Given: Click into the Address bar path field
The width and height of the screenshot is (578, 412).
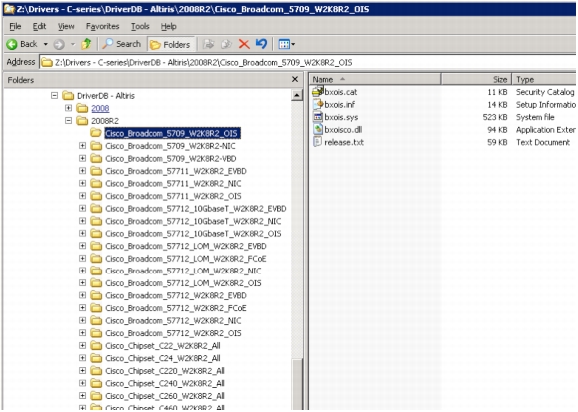Looking at the screenshot, I should [x=308, y=62].
